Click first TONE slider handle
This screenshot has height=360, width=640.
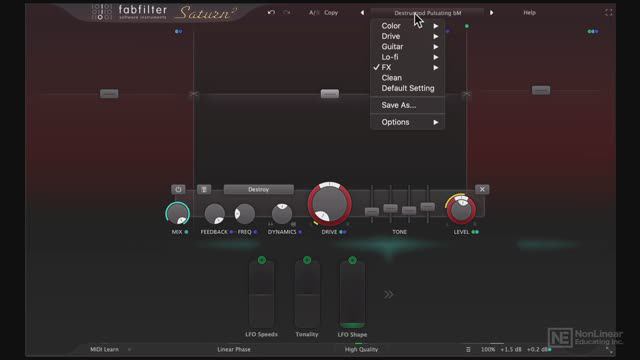point(372,211)
